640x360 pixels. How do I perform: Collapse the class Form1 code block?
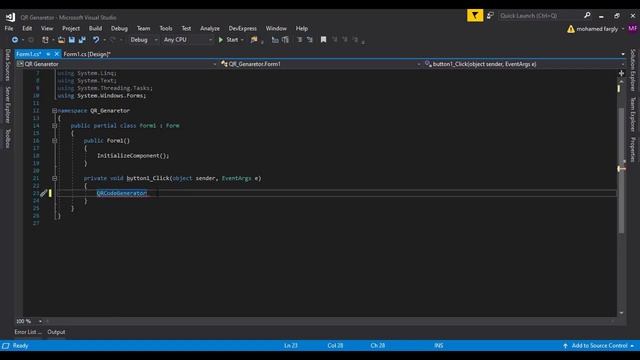[x=54, y=126]
